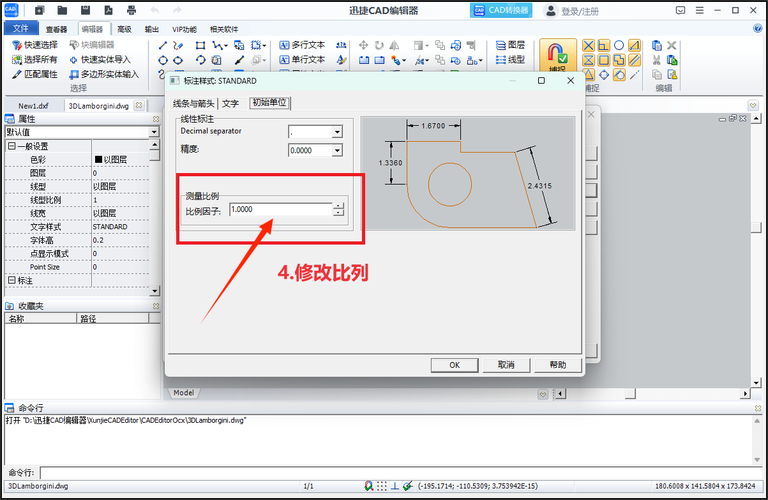768x500 pixels.
Task: Close the 3DLamborgini.dwg document tab
Action: (139, 105)
